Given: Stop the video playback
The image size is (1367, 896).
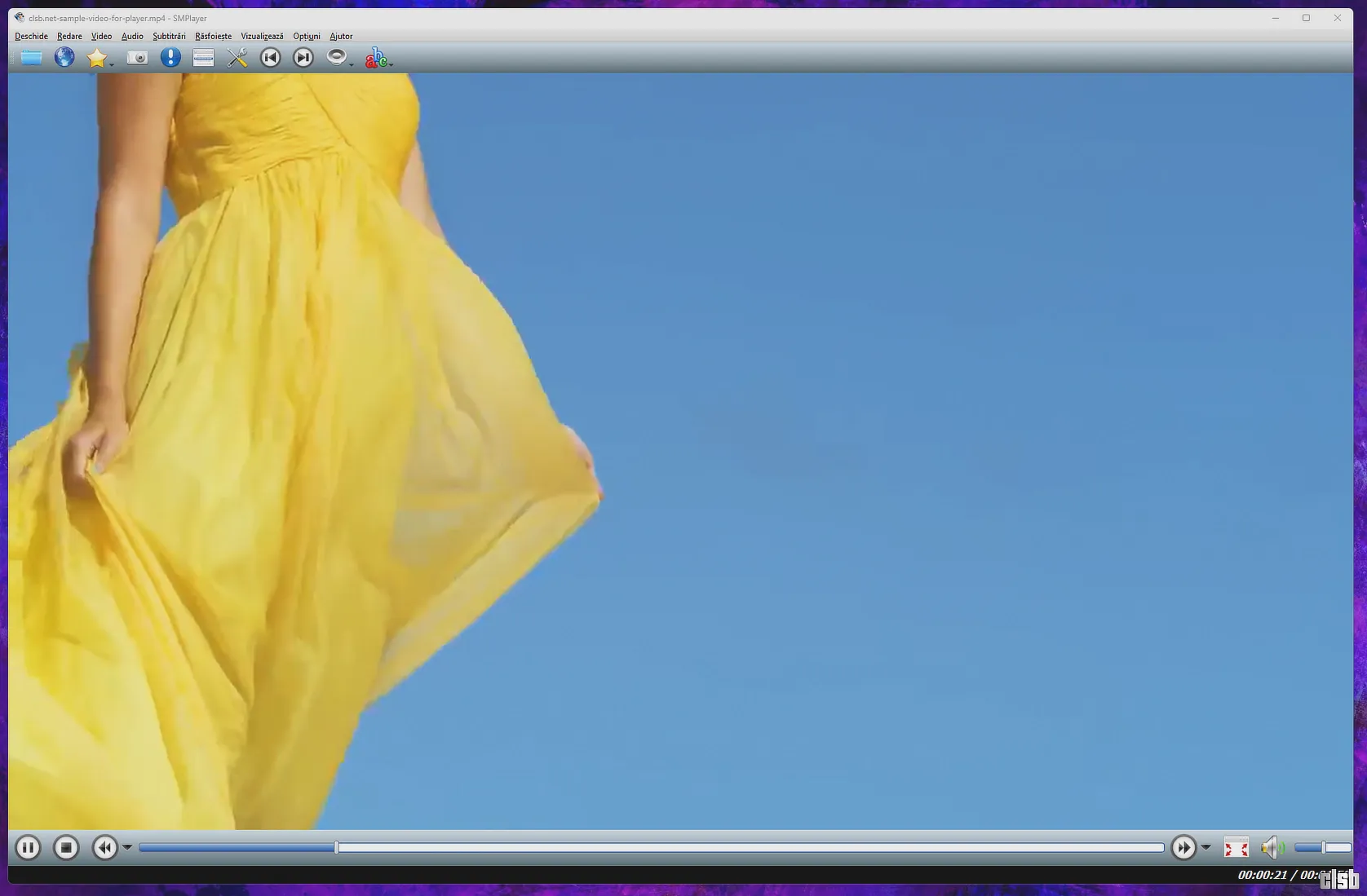Looking at the screenshot, I should [x=66, y=848].
